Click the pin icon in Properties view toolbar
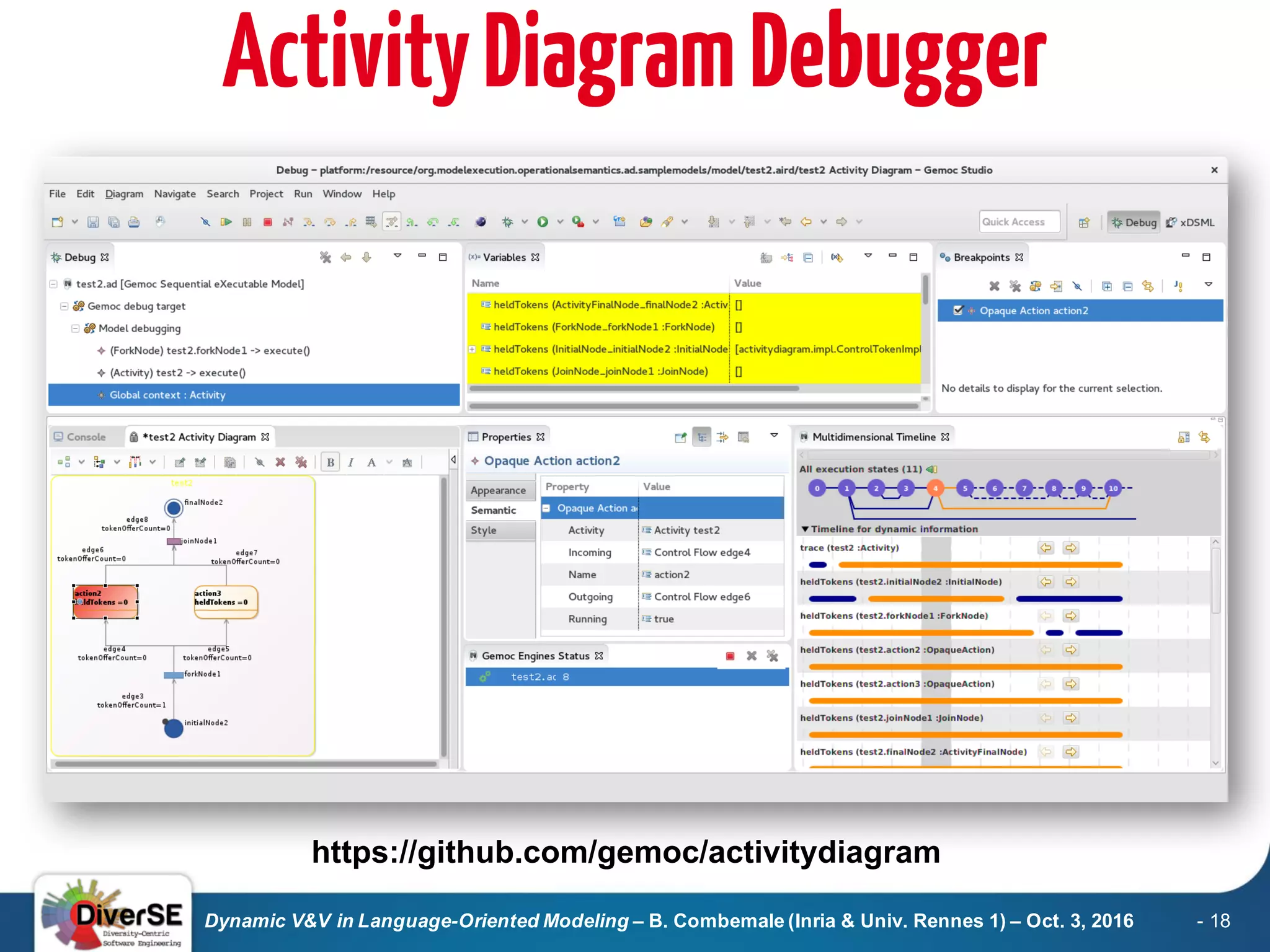1270x952 pixels. [680, 438]
